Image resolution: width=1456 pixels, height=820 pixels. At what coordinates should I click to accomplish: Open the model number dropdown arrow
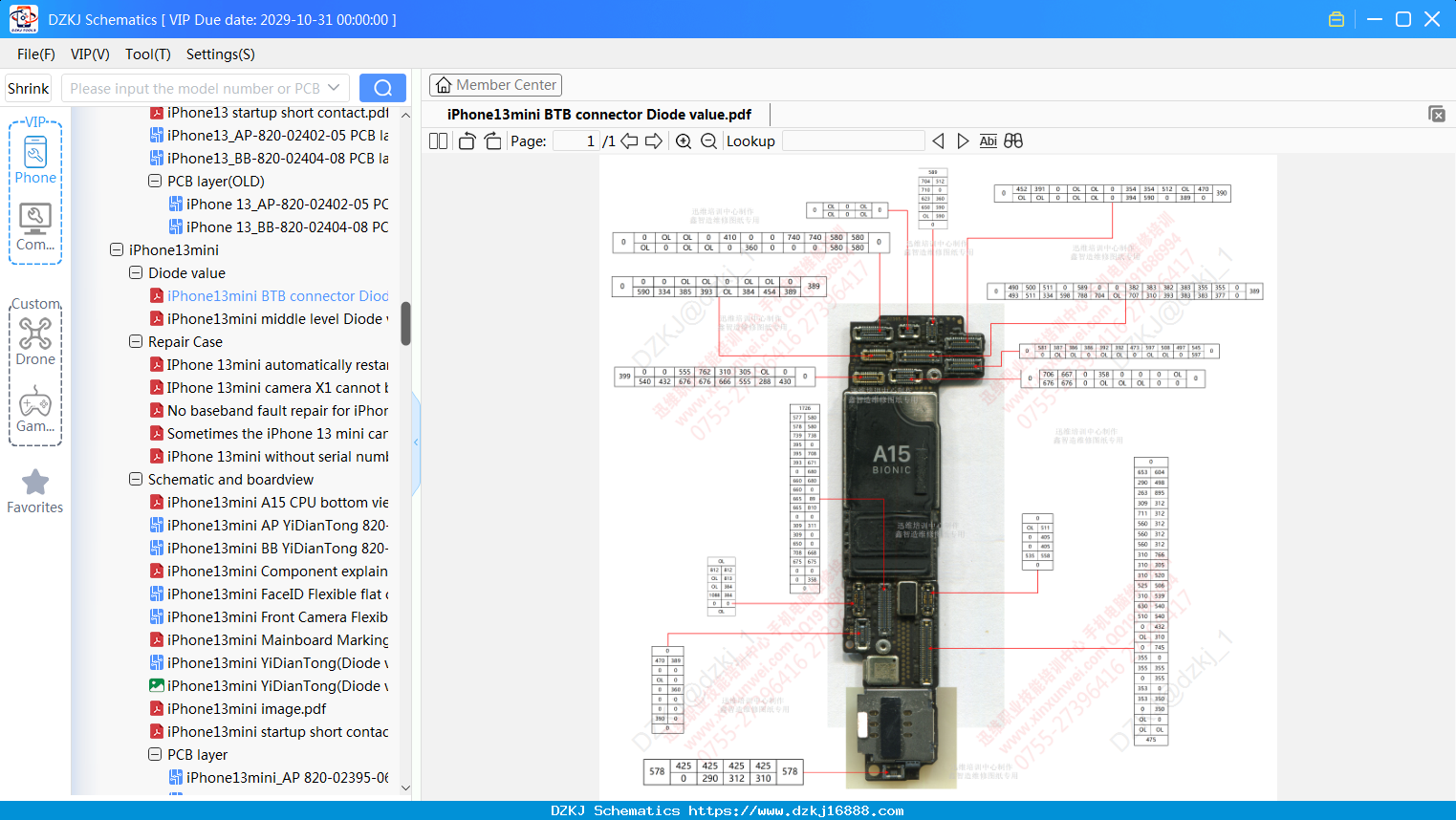pos(334,88)
